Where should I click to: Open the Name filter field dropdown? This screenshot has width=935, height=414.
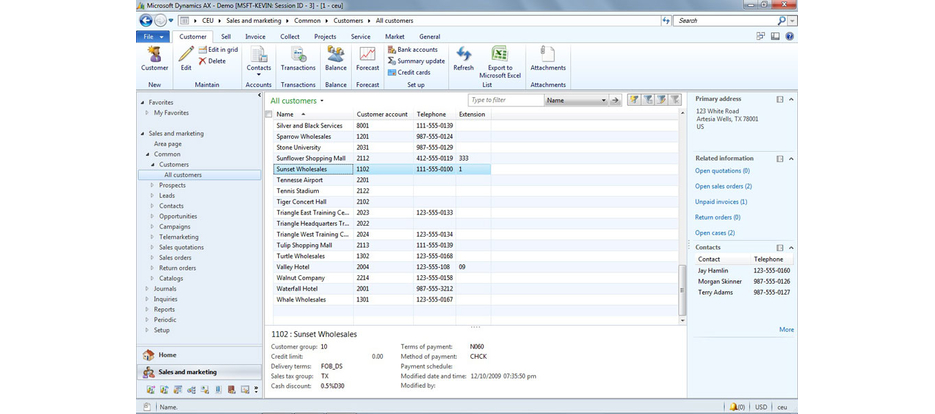coord(603,100)
